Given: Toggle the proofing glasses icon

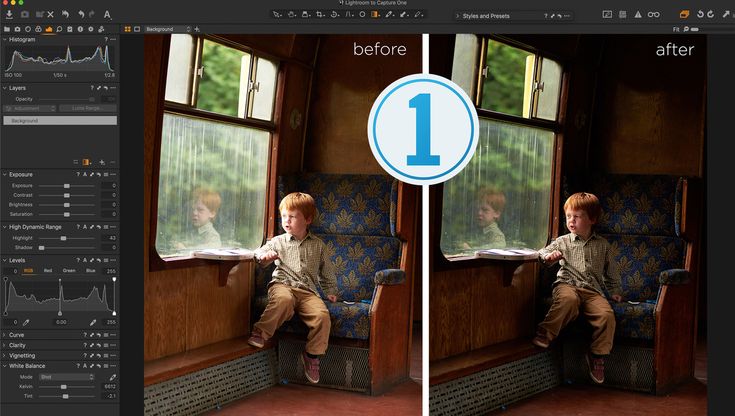Looking at the screenshot, I should click(x=653, y=15).
